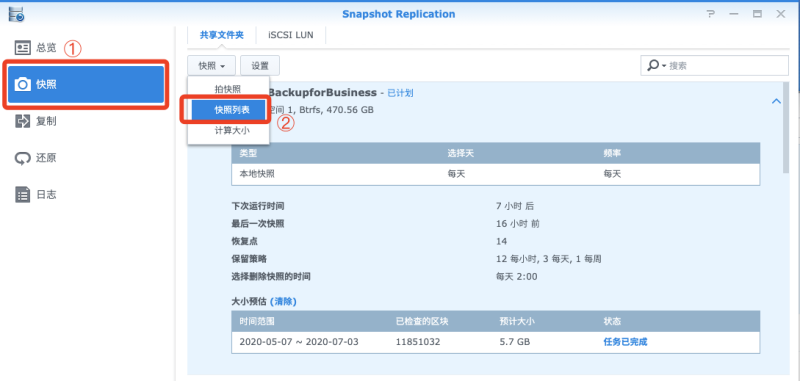Click the 已计划 status link
Image resolution: width=800 pixels, height=381 pixels.
[401, 93]
